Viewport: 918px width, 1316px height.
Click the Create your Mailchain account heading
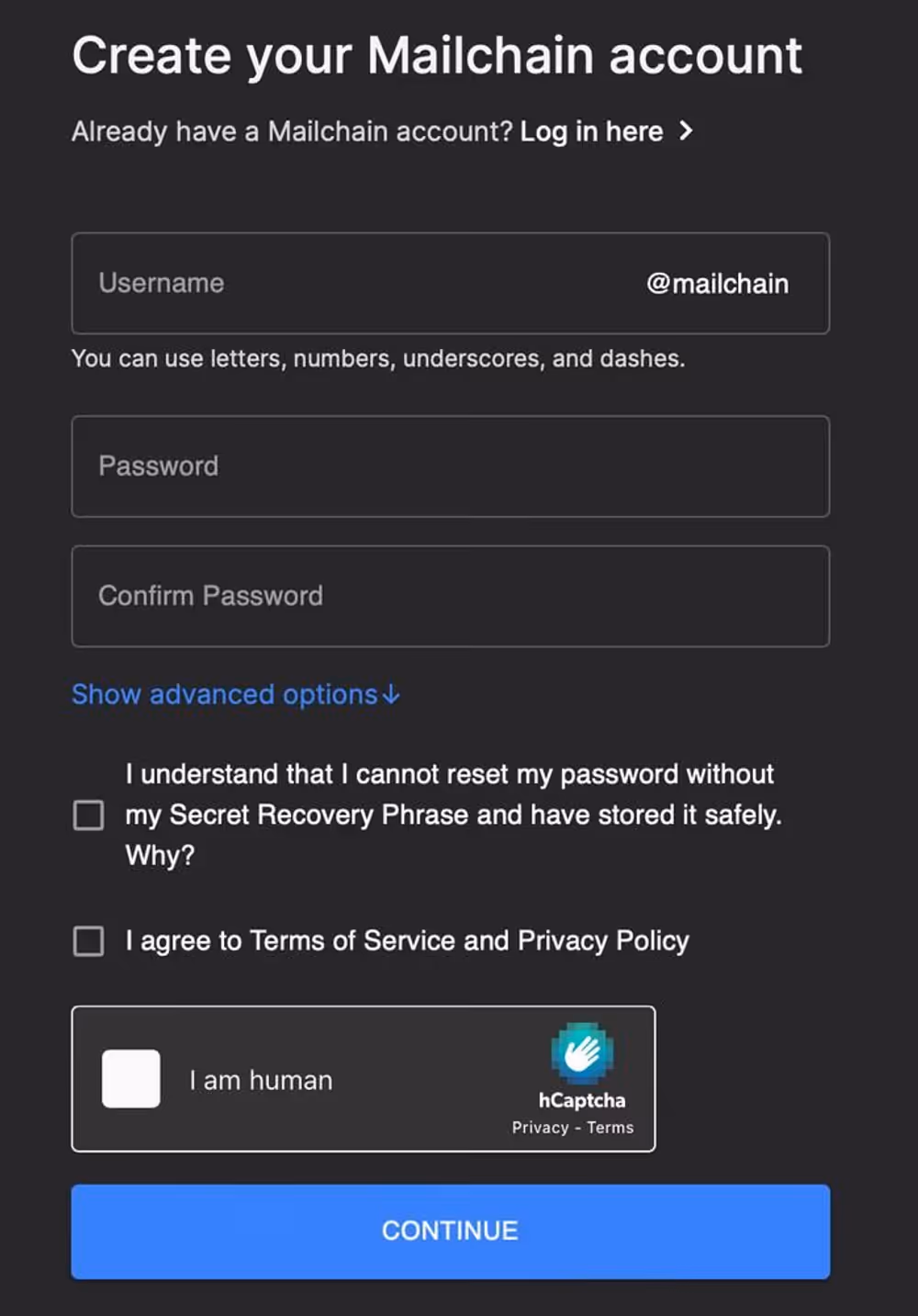coord(437,55)
